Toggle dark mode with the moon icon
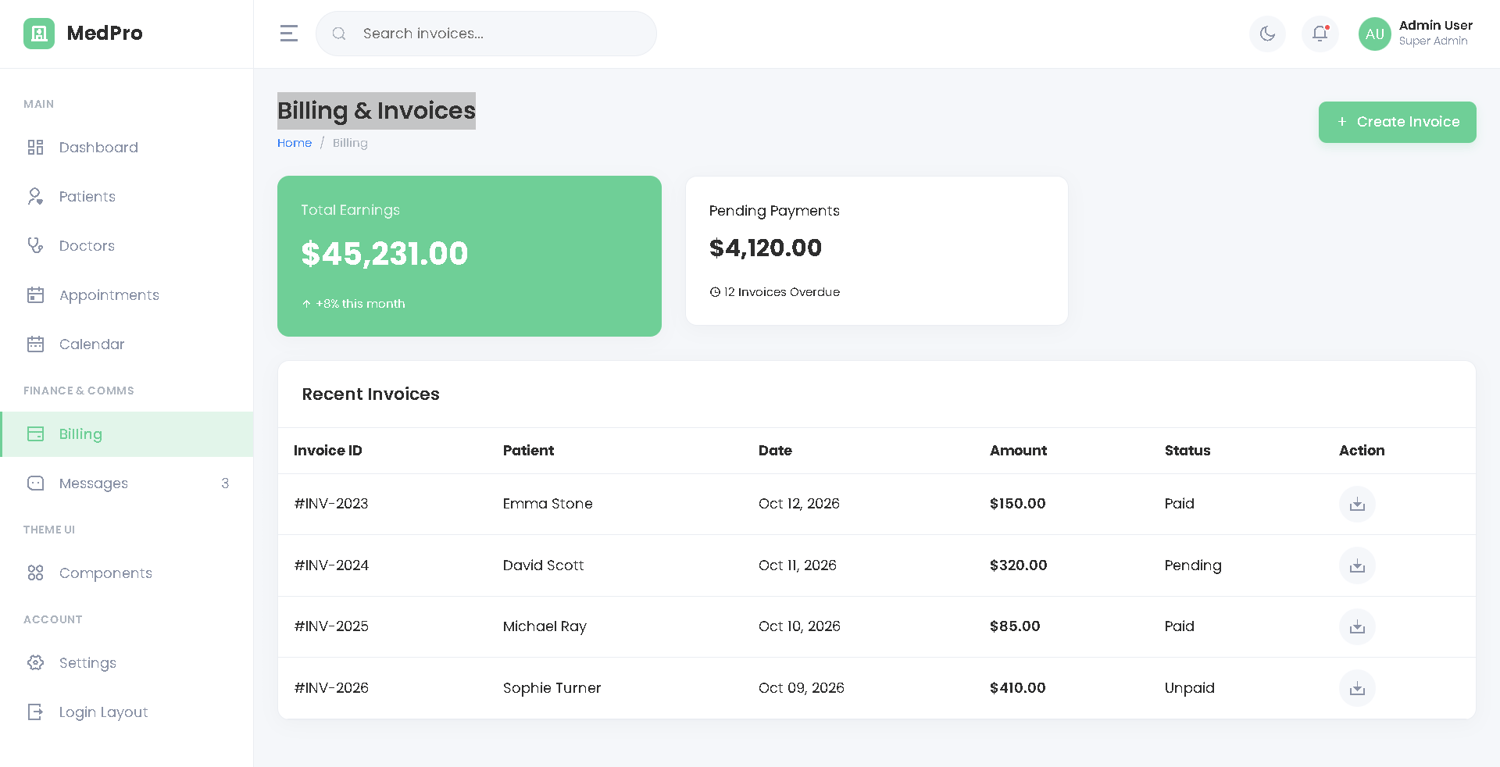The image size is (1500, 767). coord(1267,34)
